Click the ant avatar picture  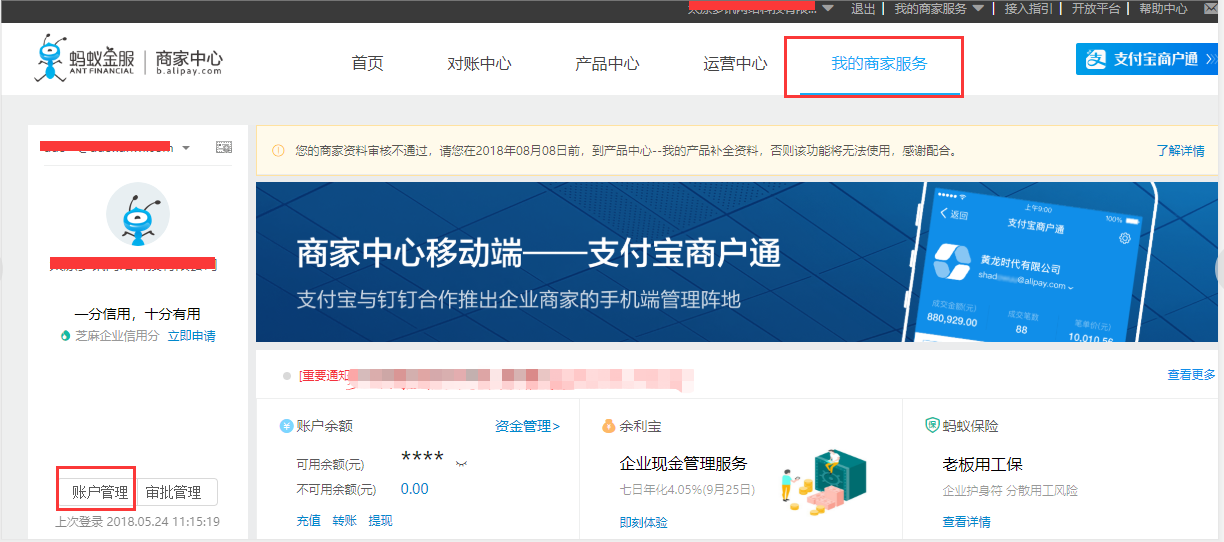[138, 214]
